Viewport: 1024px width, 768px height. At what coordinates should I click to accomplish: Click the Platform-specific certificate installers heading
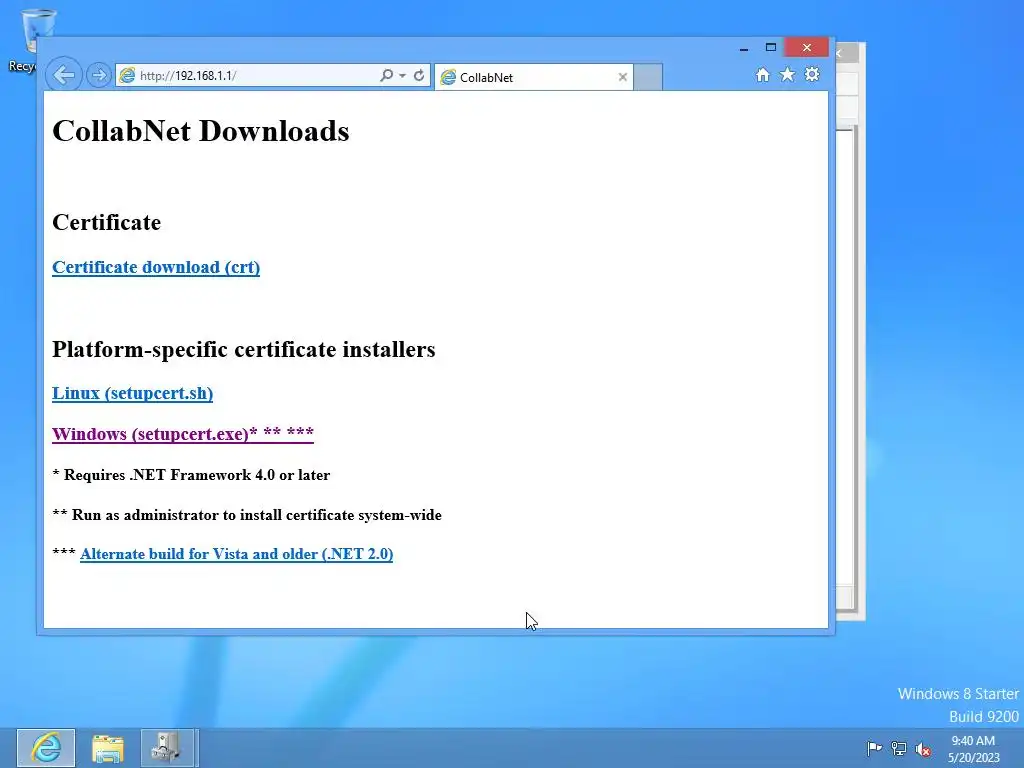click(244, 349)
